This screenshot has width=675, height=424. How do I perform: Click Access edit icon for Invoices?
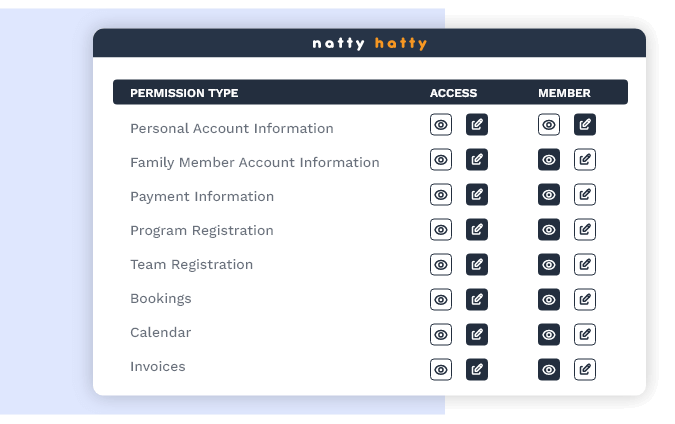477,369
